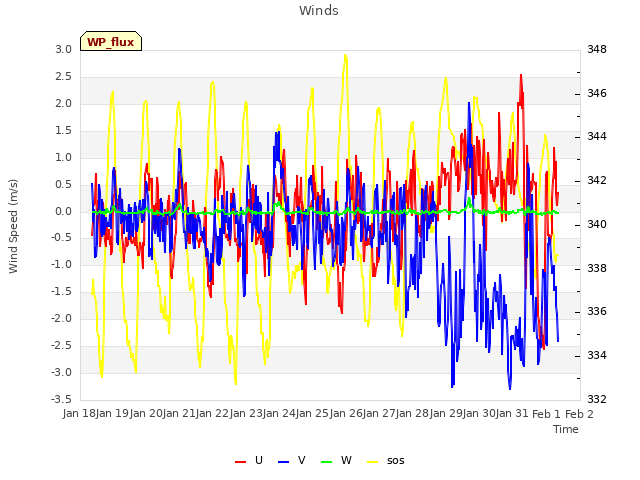The width and height of the screenshot is (640, 480).
Task: Click the 1.5 left axis value
Action: [x=64, y=131]
